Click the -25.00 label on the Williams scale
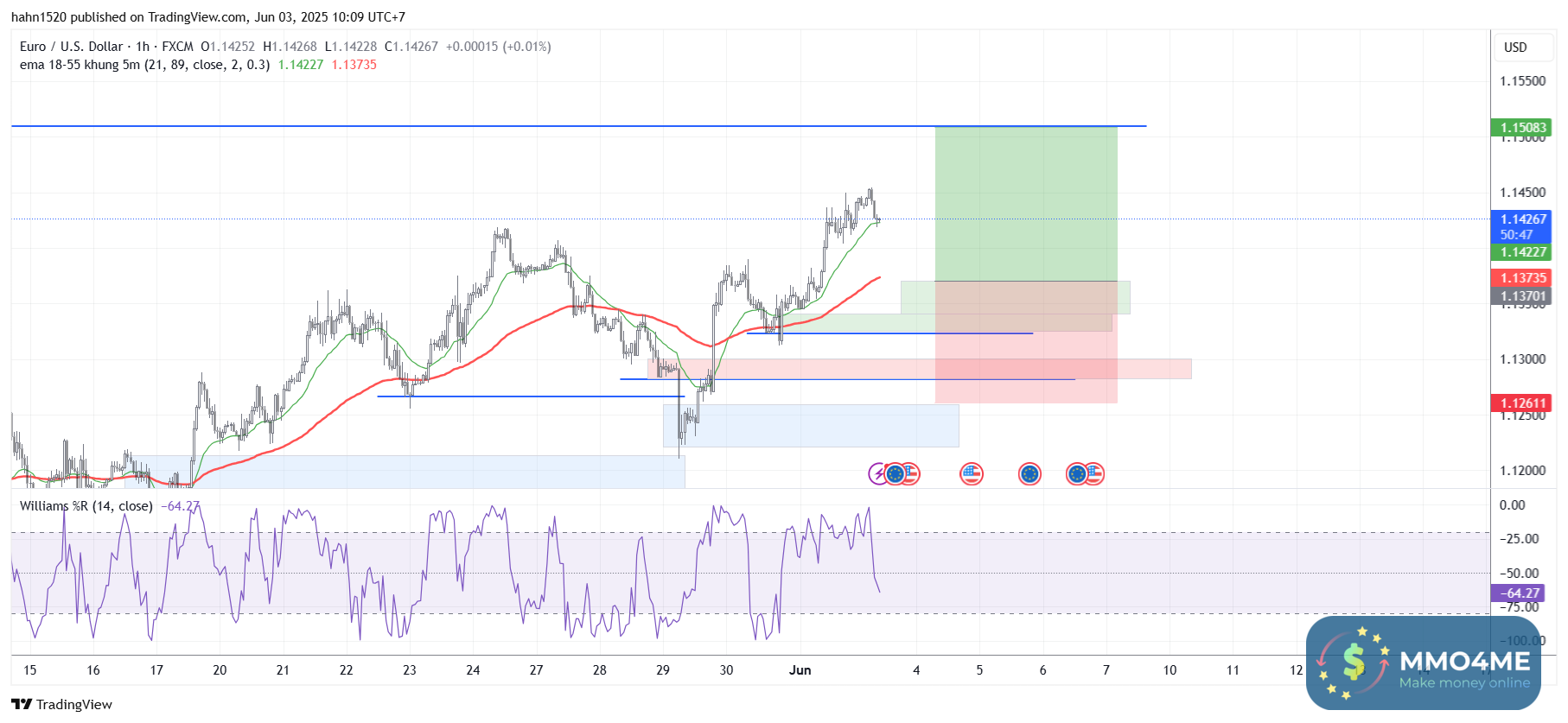Viewport: 1568px width, 723px height. tap(1519, 539)
